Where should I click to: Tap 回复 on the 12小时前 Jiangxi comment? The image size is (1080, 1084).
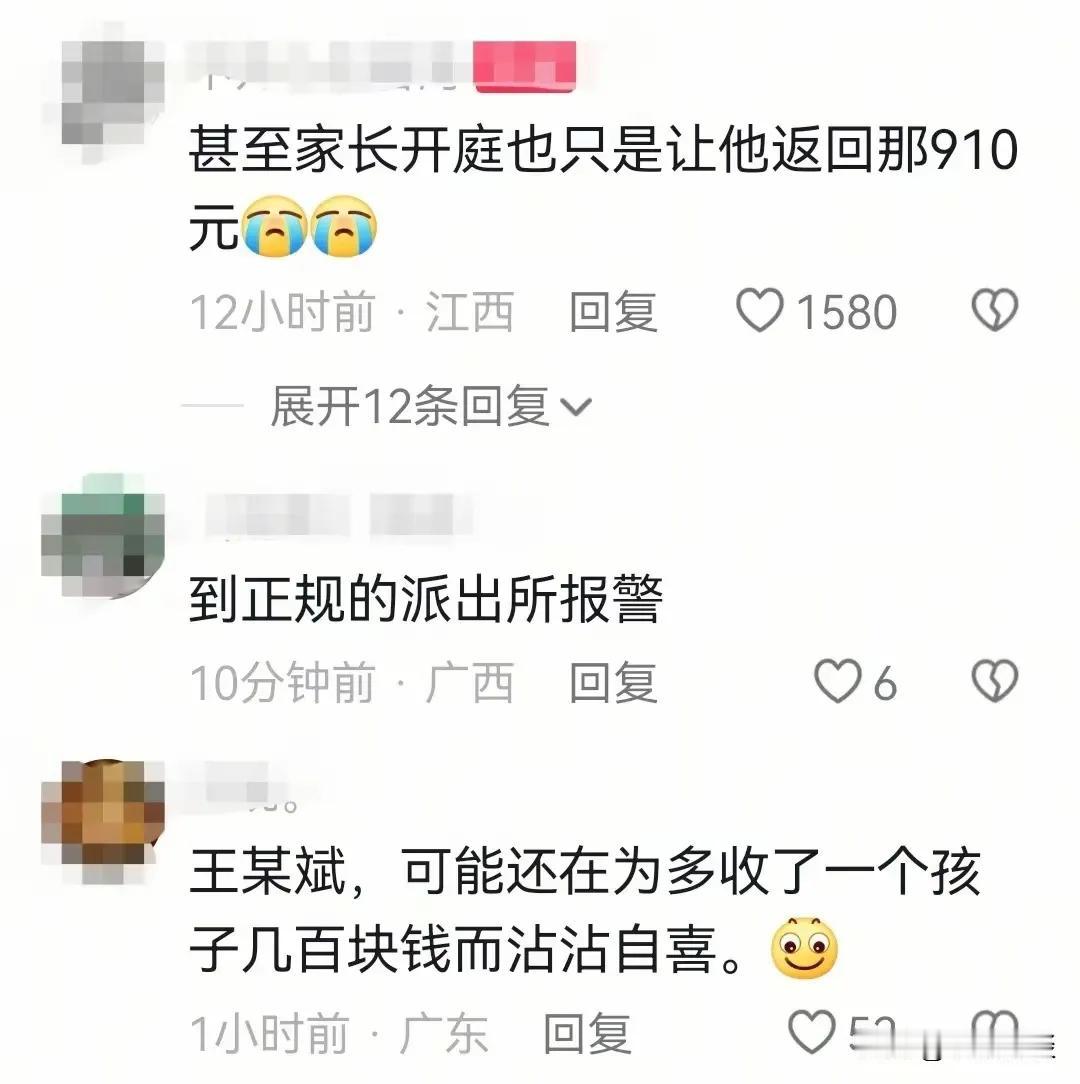click(613, 312)
